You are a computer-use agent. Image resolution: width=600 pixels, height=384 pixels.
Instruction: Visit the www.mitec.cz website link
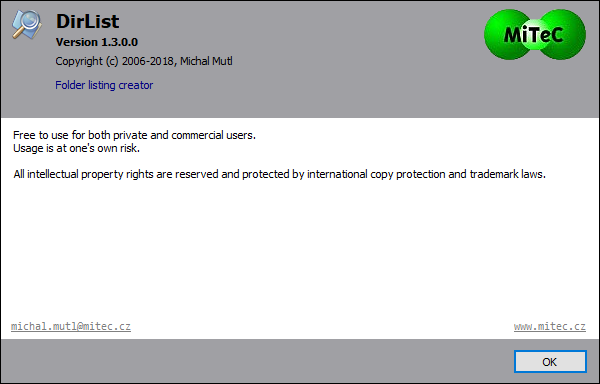coord(549,326)
